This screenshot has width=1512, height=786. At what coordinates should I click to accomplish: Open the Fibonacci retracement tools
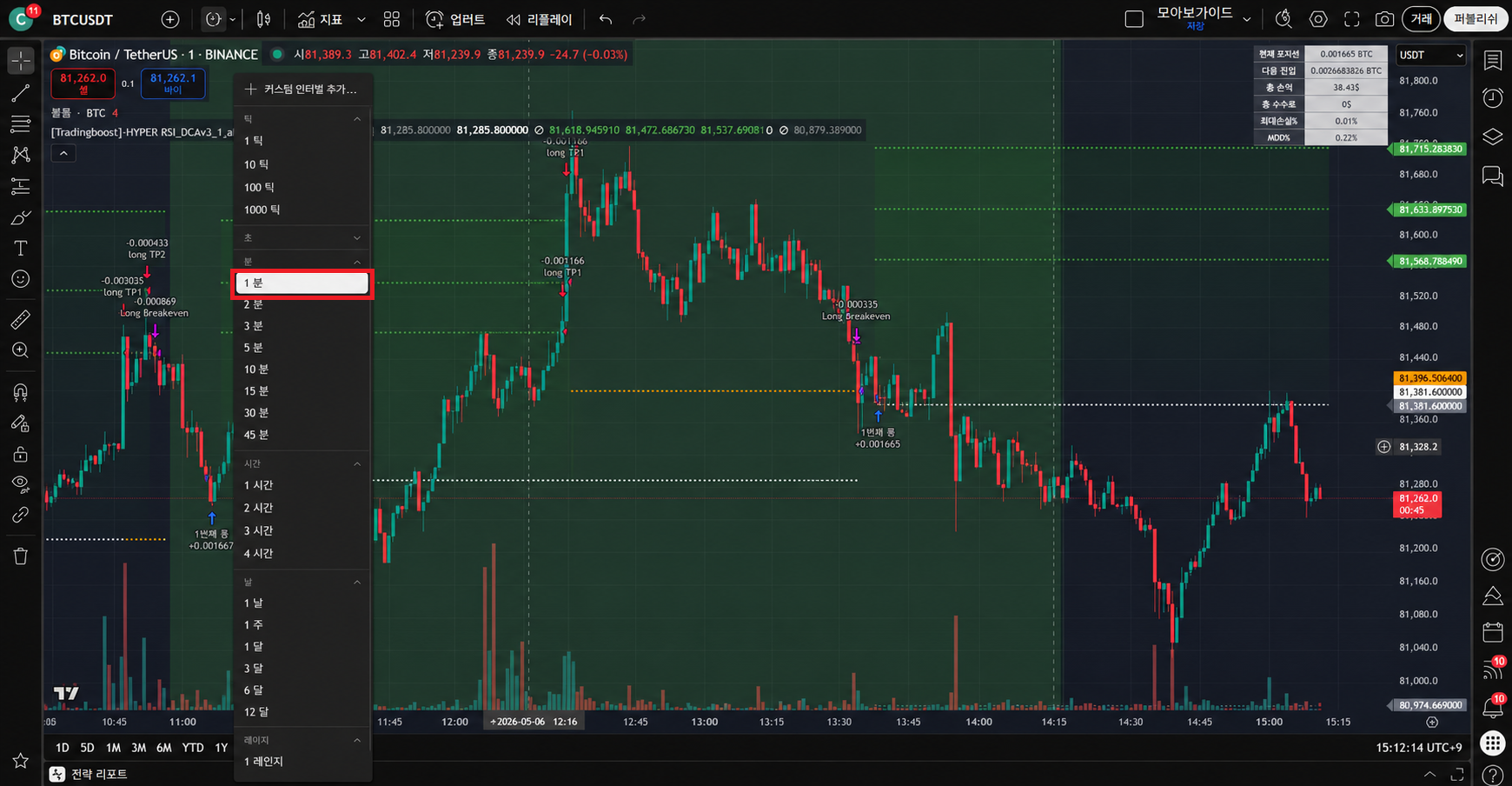(x=21, y=124)
